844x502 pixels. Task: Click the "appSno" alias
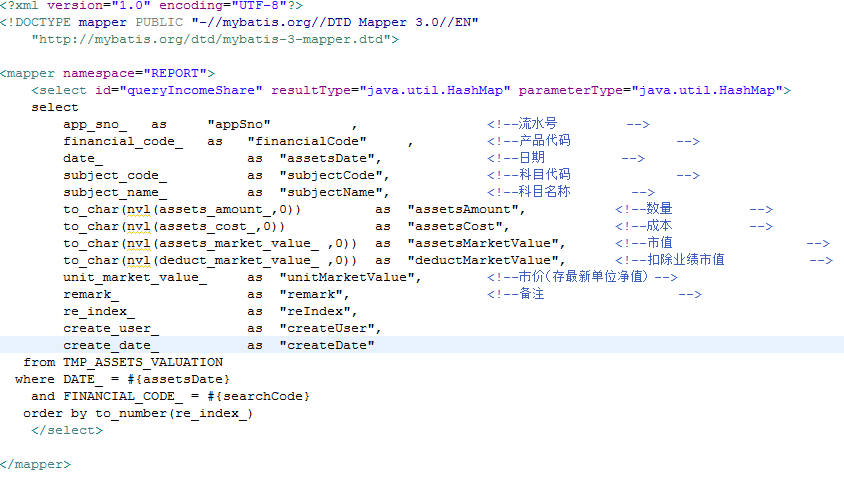click(239, 124)
